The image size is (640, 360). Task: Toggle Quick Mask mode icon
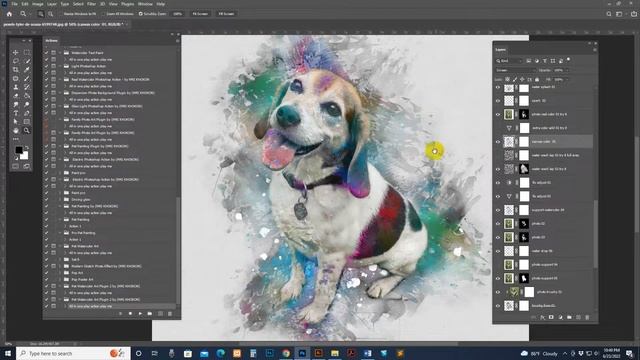click(x=16, y=166)
